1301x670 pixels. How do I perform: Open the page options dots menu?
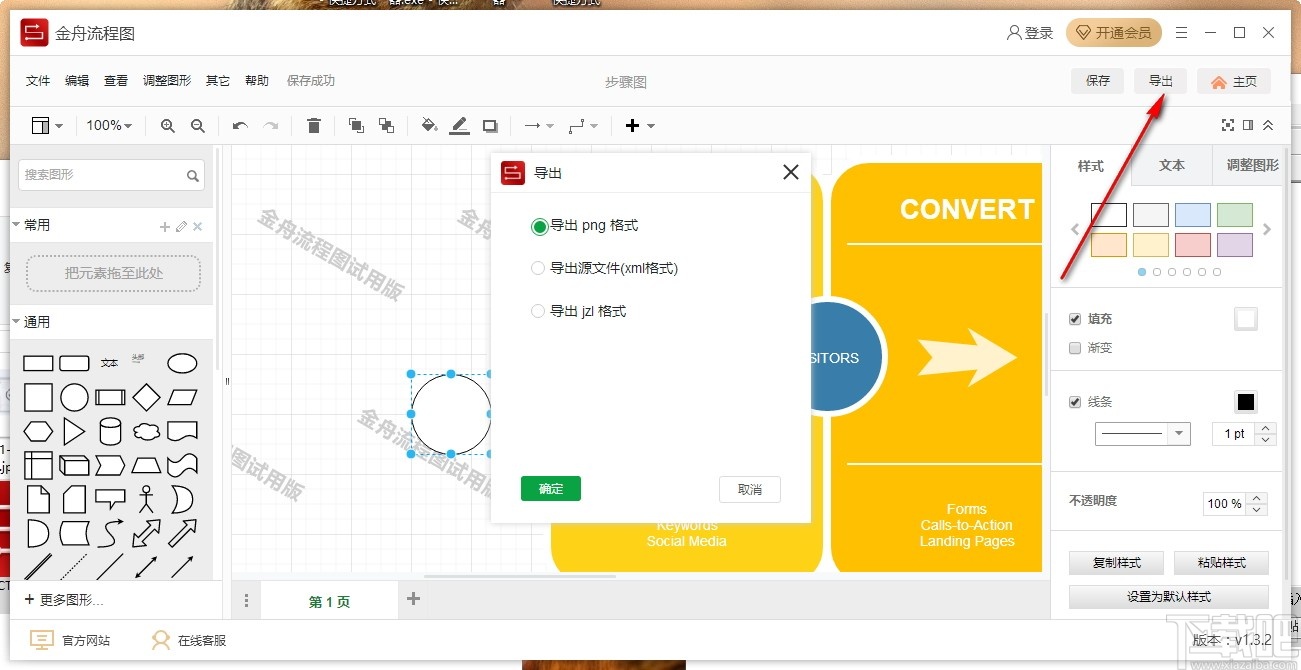246,601
